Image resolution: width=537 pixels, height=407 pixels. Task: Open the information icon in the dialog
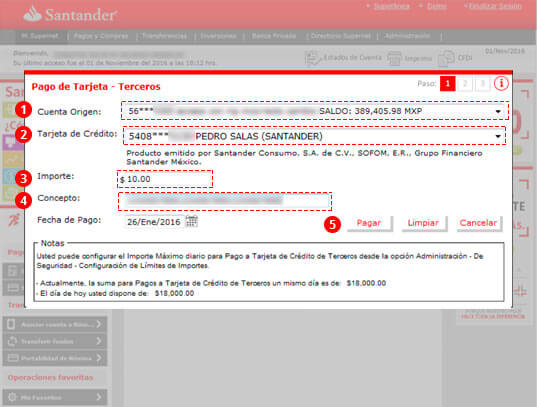[x=501, y=83]
